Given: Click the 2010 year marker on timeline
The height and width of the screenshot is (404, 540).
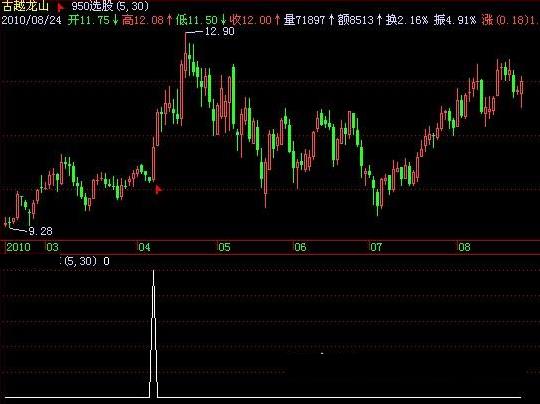Looking at the screenshot, I should (18, 247).
